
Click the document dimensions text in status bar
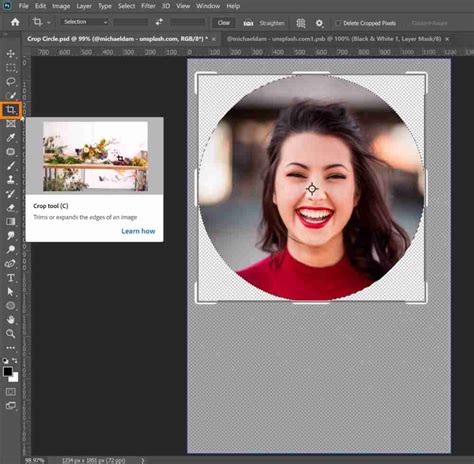[94, 460]
